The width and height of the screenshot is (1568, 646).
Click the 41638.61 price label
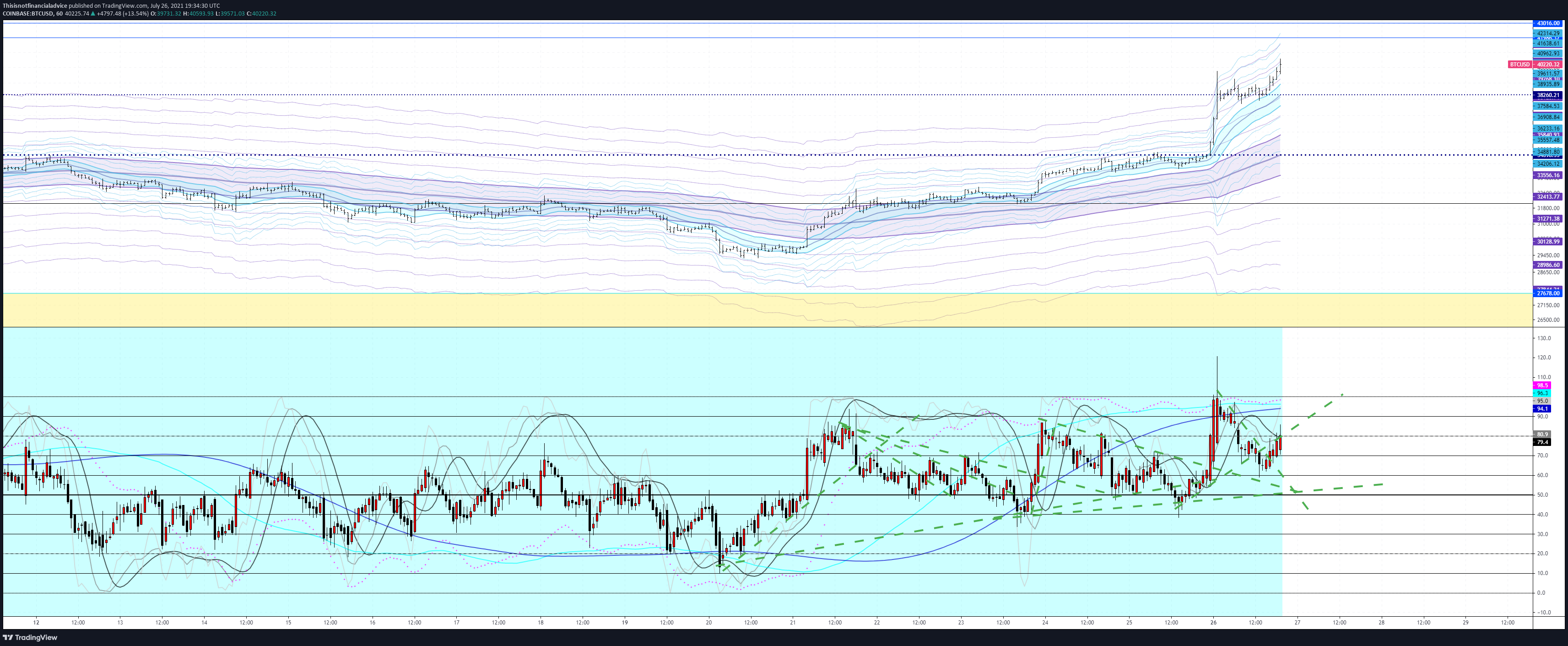pyautogui.click(x=1548, y=43)
